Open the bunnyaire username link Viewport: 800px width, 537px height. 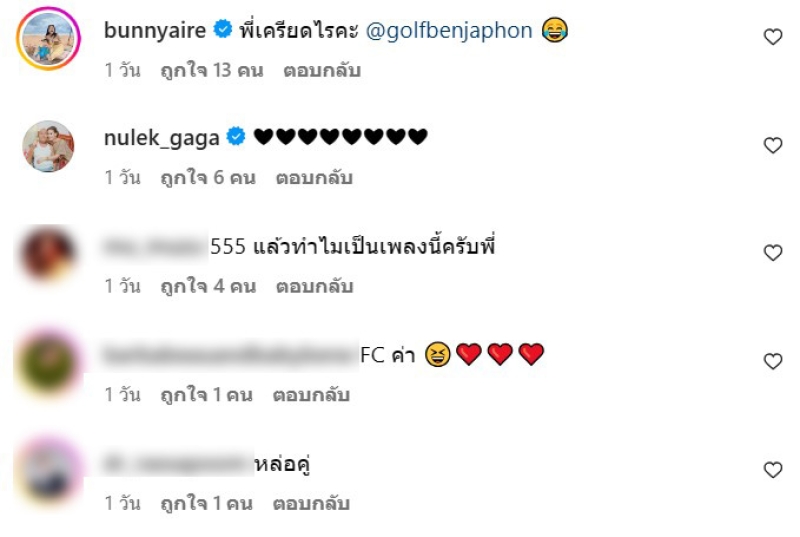[x=155, y=31]
